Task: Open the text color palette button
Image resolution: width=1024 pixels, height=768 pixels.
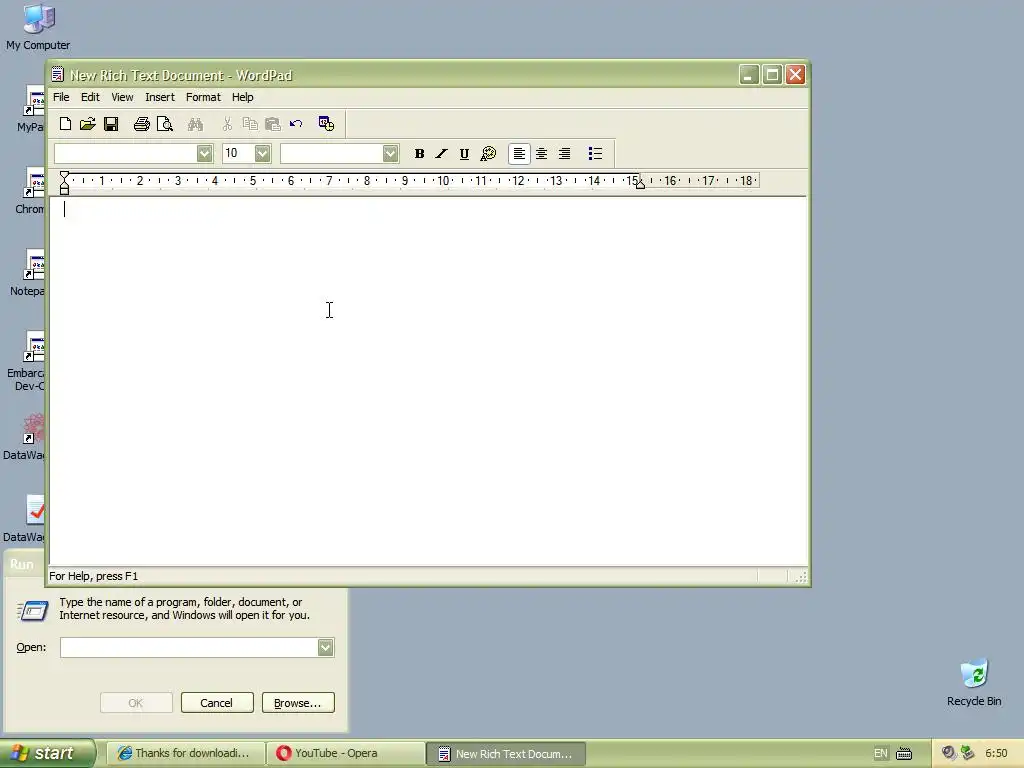Action: [x=488, y=153]
